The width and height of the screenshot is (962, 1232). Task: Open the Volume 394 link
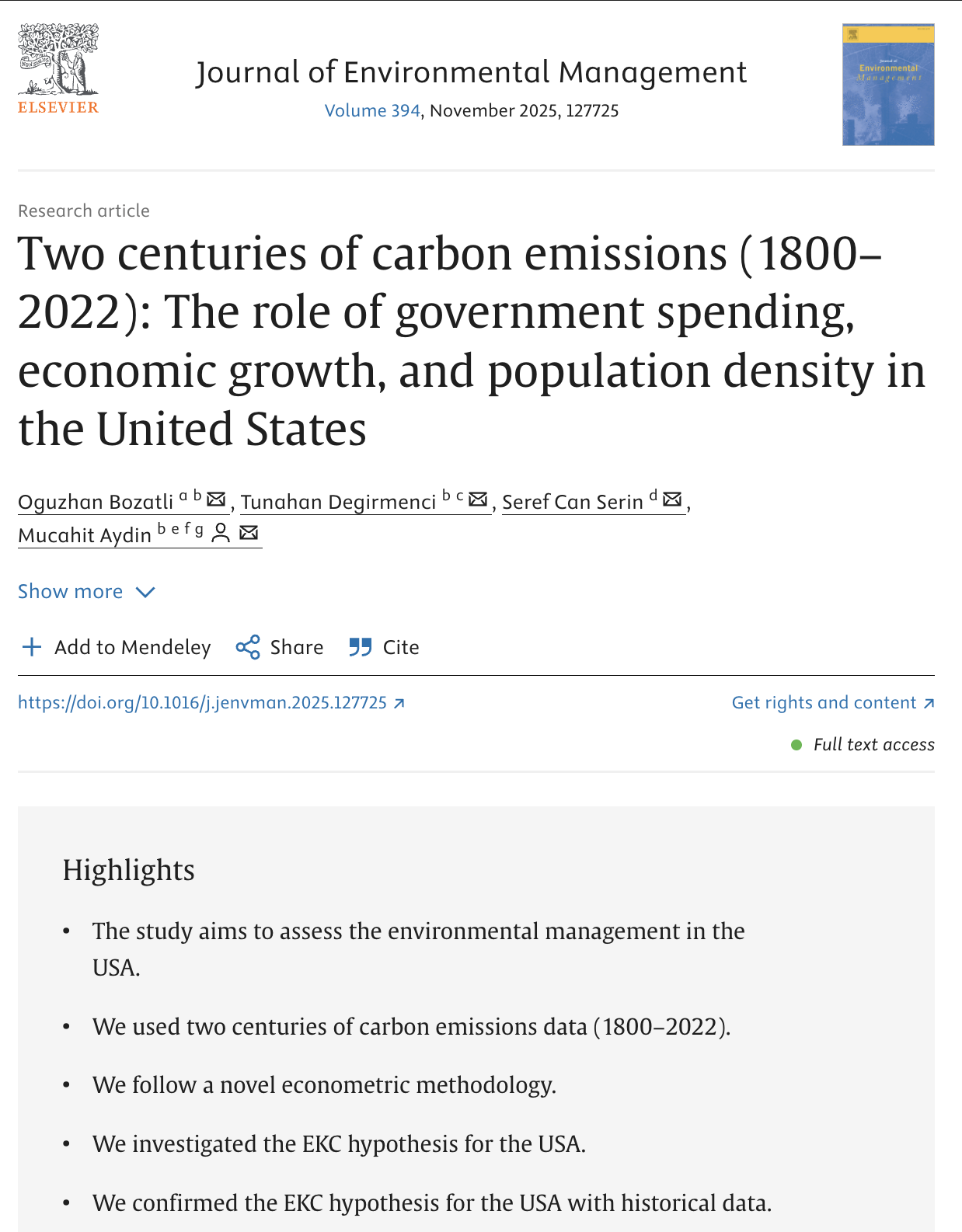click(372, 110)
